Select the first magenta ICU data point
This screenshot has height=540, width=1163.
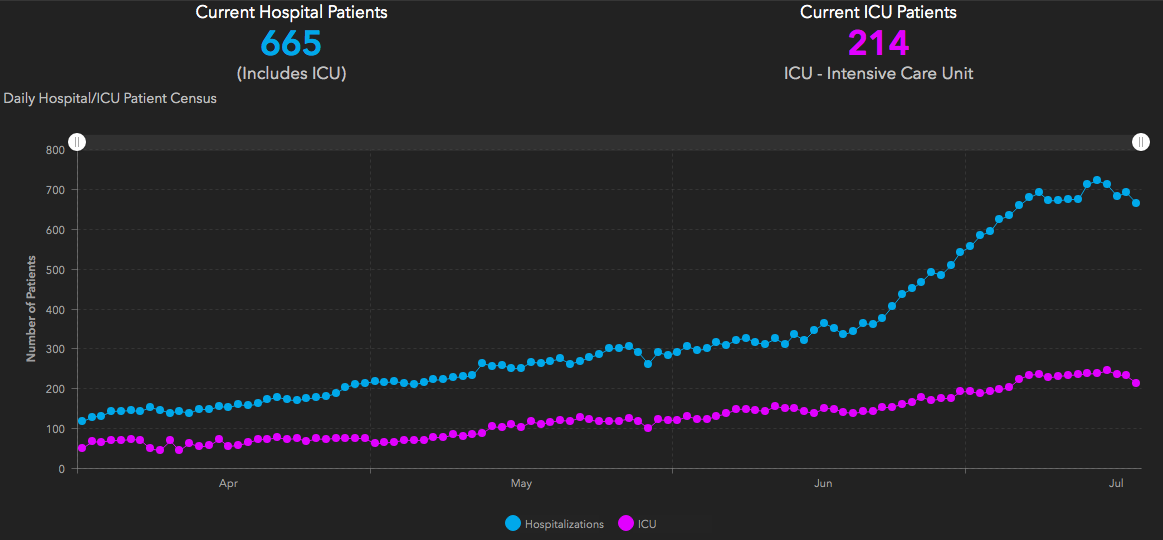pyautogui.click(x=82, y=447)
